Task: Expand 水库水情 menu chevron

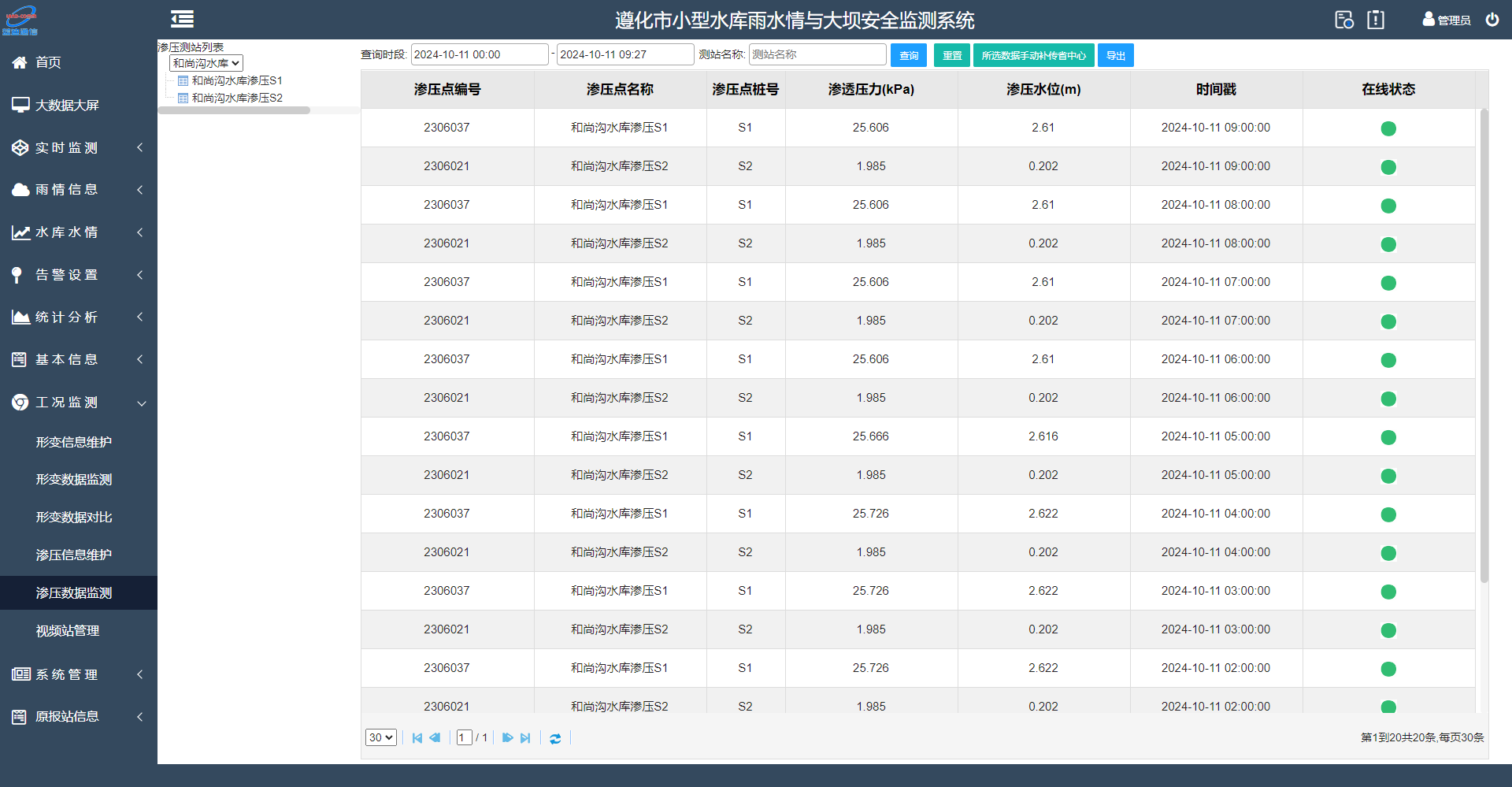Action: [x=140, y=232]
